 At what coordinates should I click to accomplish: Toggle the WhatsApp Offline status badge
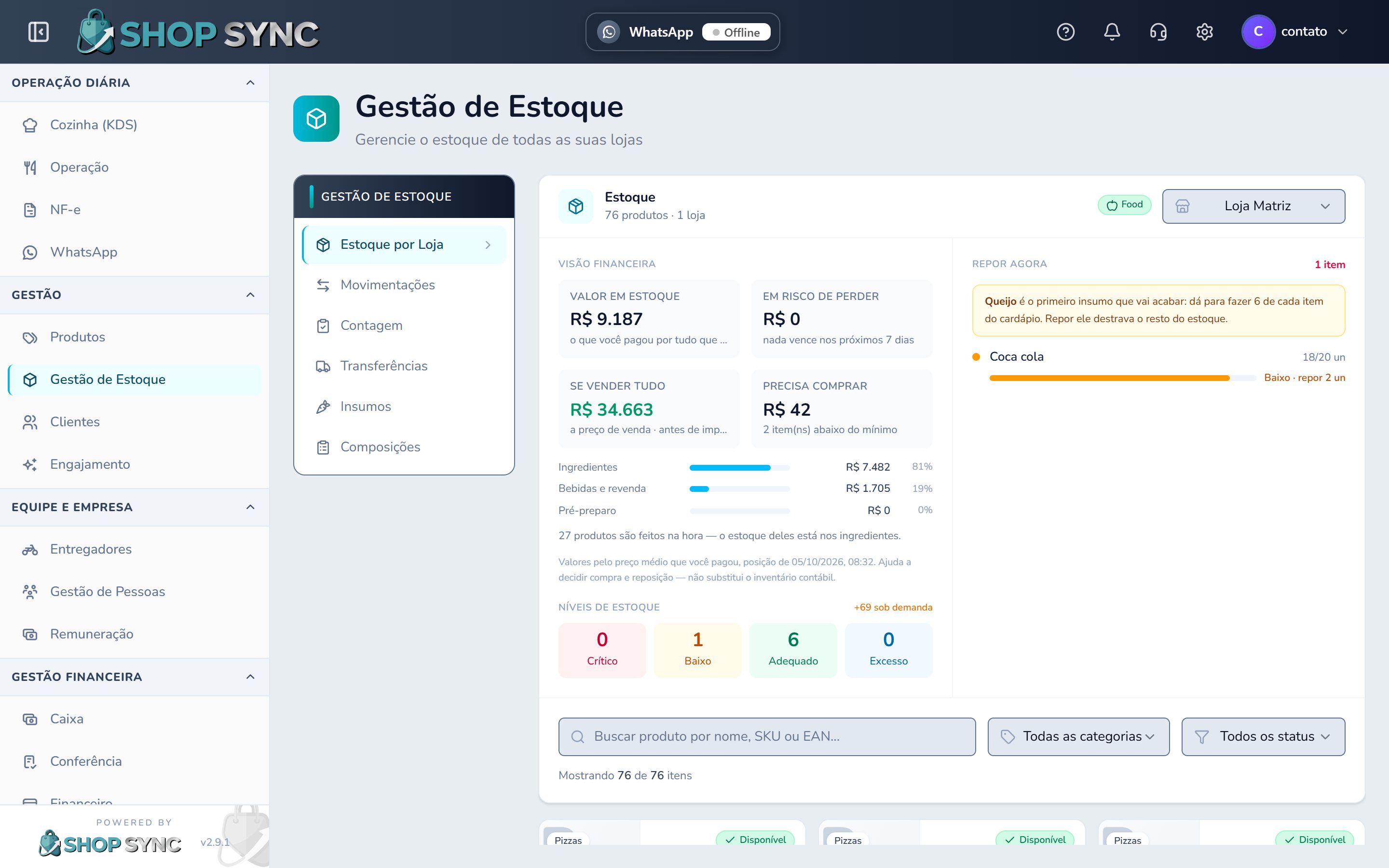[x=736, y=32]
